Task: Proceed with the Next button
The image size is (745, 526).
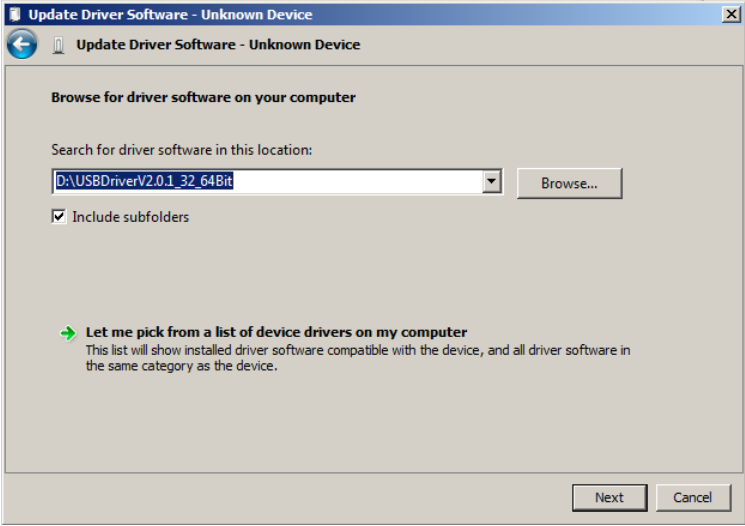Action: pos(610,497)
